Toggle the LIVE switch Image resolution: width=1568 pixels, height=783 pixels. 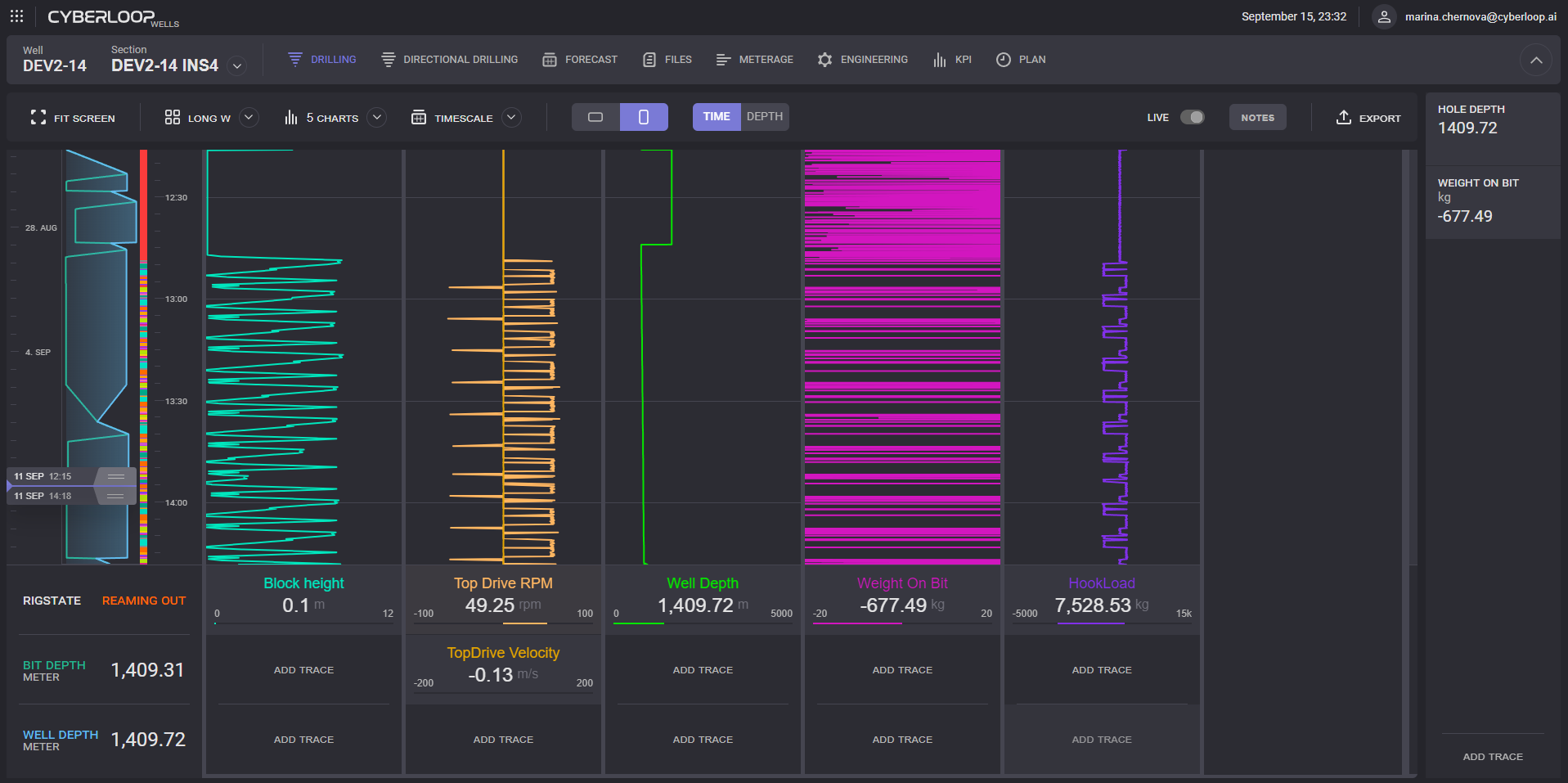coord(1192,117)
